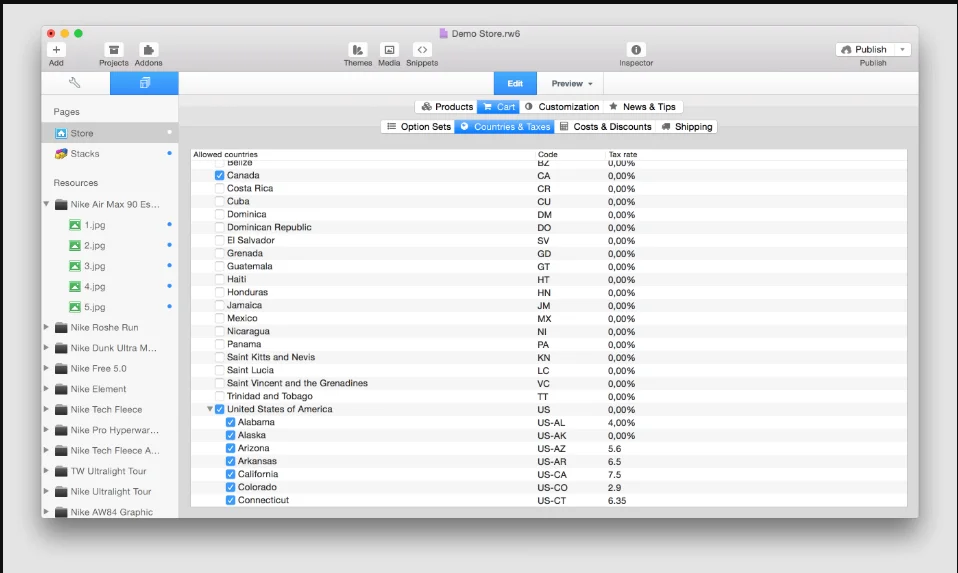
Task: Select the 5.jpg image icon
Action: point(75,307)
